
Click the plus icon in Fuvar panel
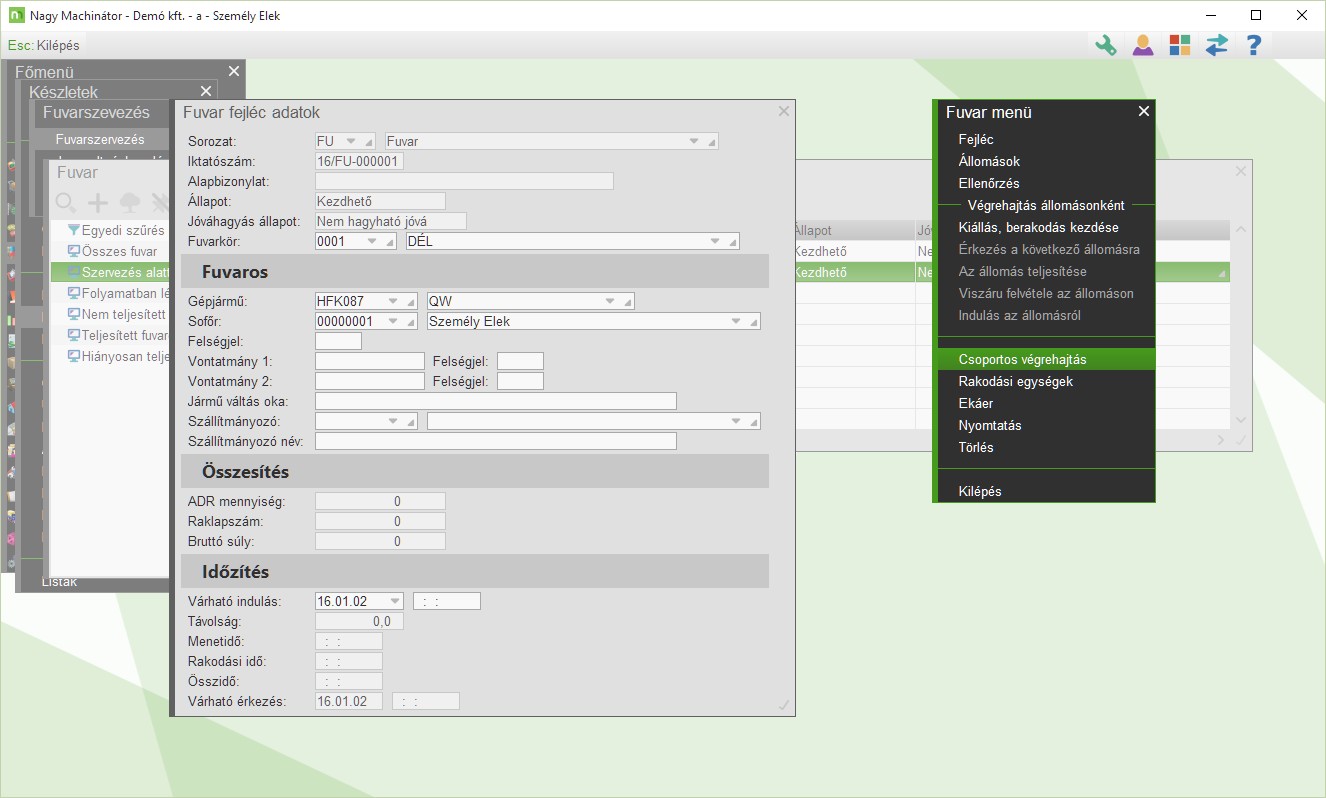[x=97, y=203]
